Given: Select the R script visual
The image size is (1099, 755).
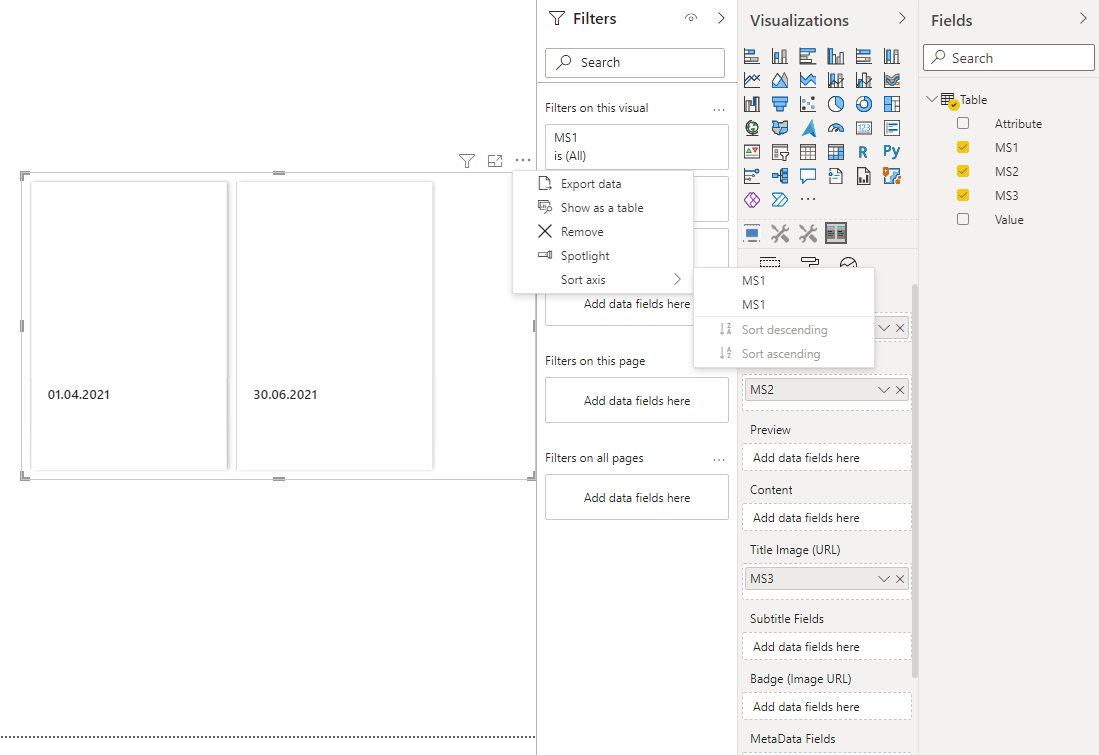Looking at the screenshot, I should pos(864,151).
